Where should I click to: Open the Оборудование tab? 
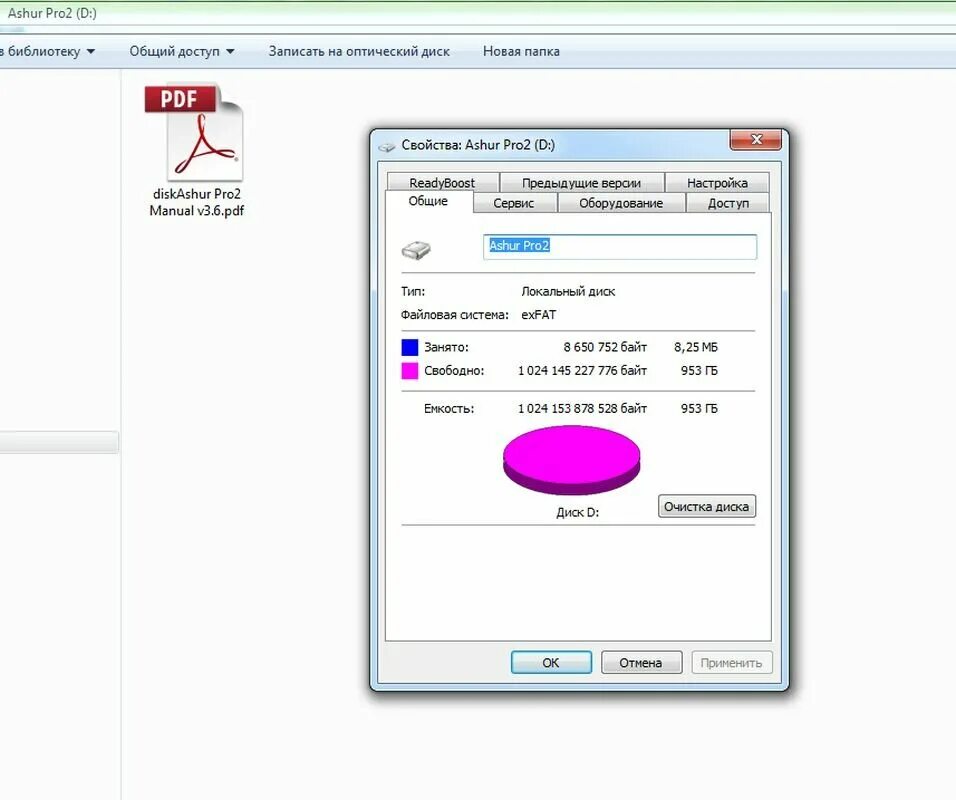click(x=621, y=203)
